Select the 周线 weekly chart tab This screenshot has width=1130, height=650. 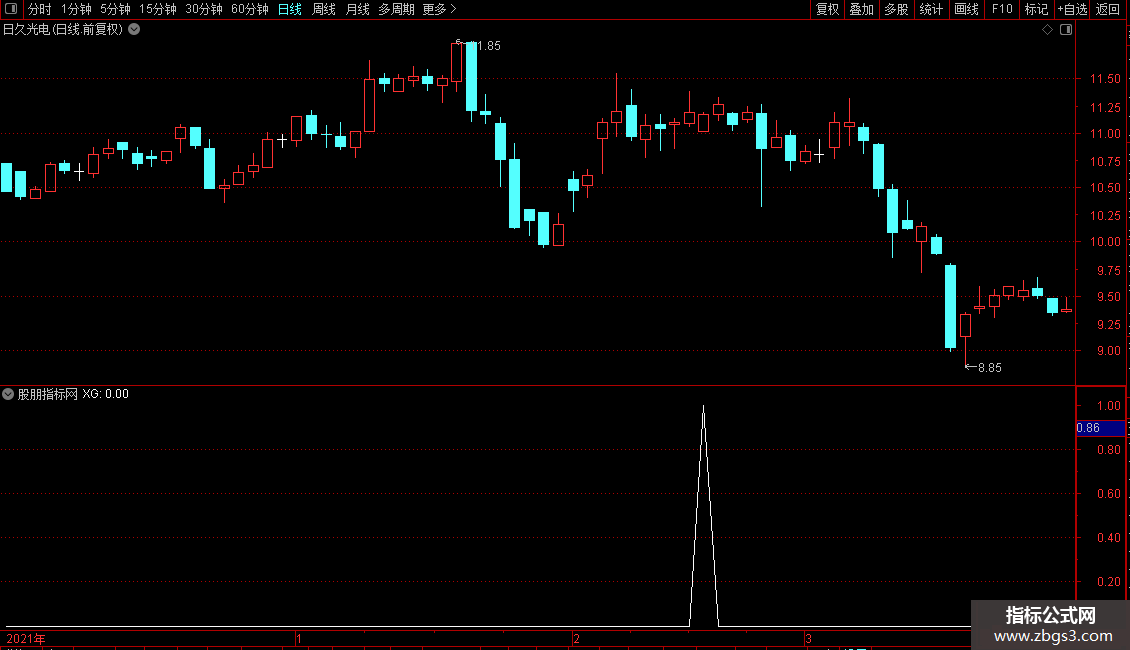[324, 9]
